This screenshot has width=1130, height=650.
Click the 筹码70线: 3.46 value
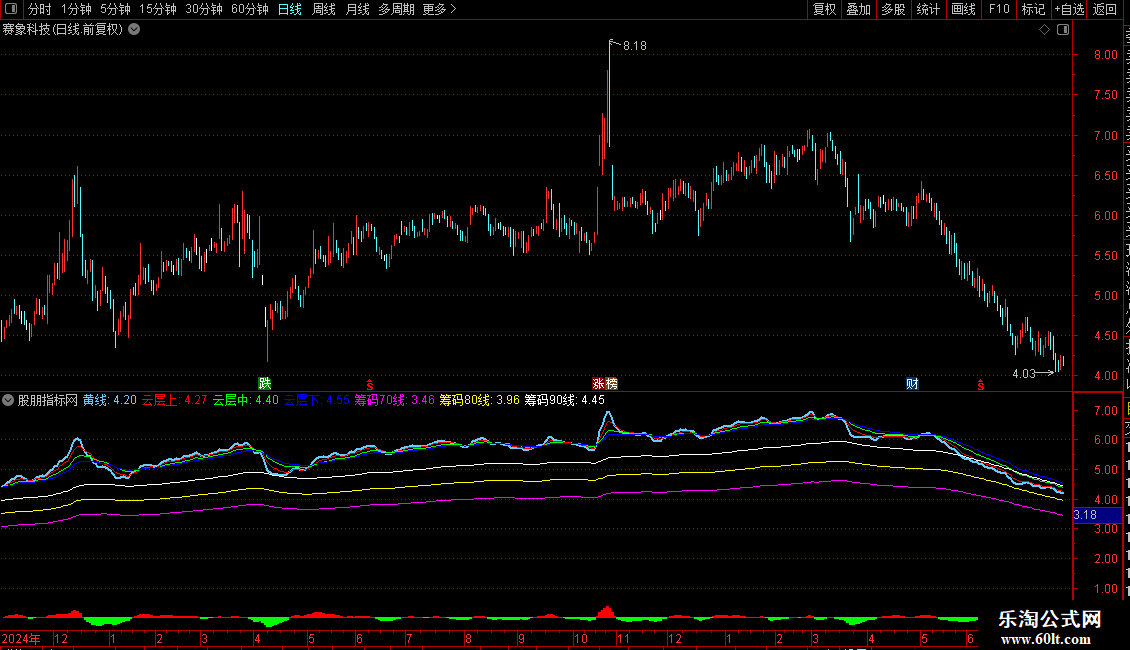(394, 400)
